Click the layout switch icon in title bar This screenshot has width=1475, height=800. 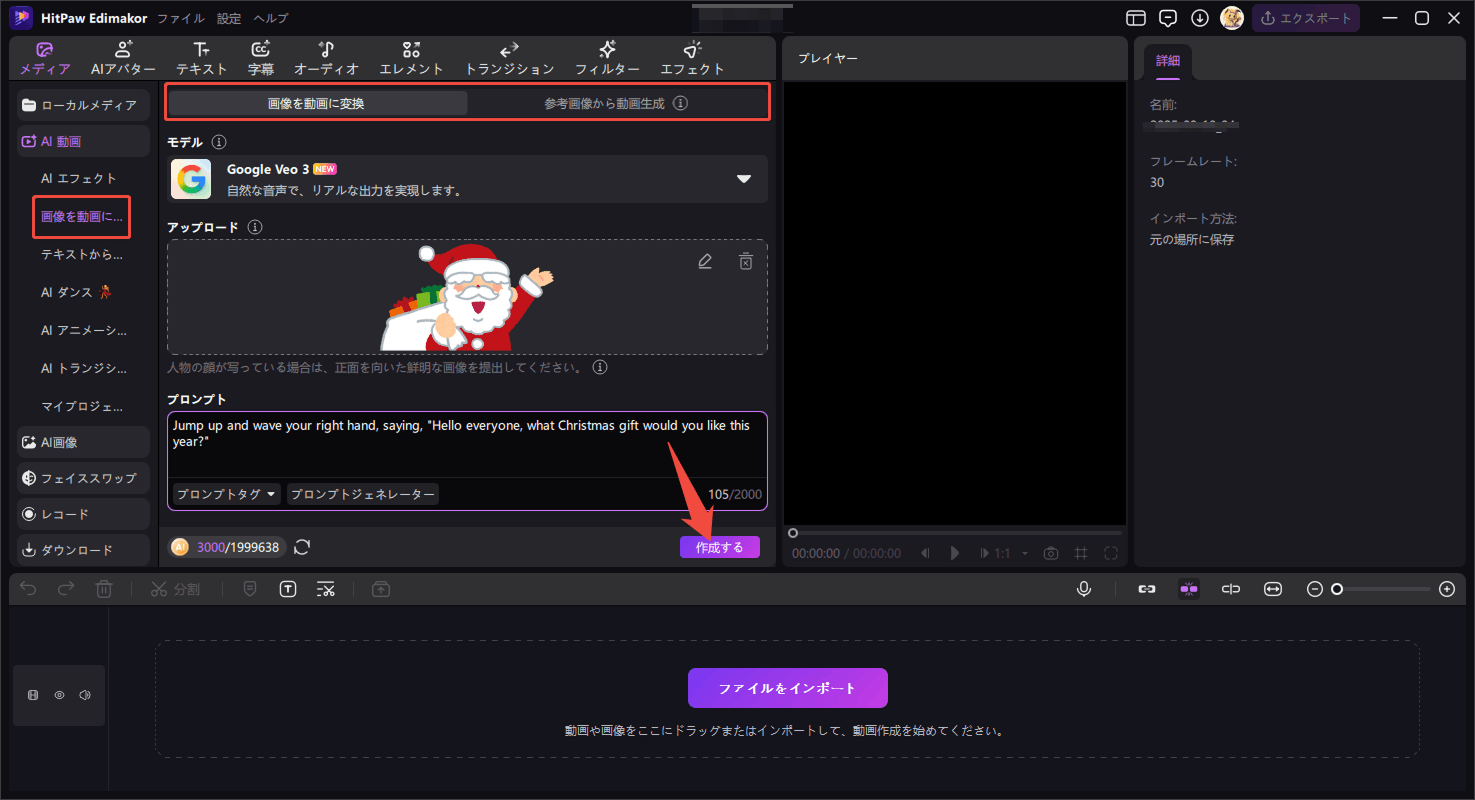pos(1136,18)
